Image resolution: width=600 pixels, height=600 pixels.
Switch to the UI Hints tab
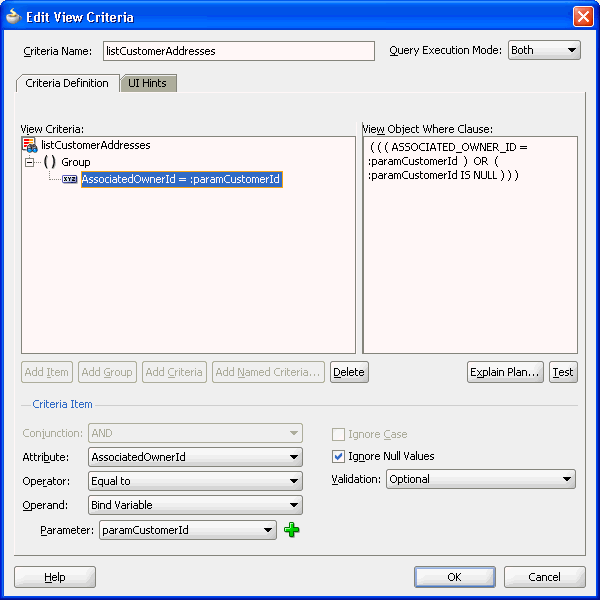pos(148,83)
